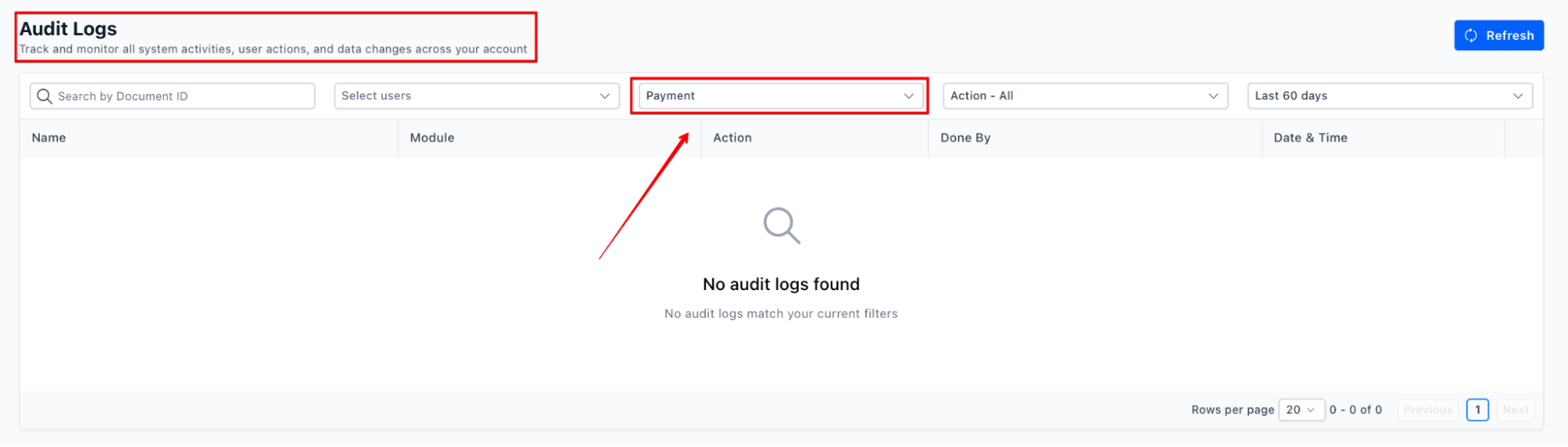Go to page 1 in pagination

pyautogui.click(x=1478, y=410)
